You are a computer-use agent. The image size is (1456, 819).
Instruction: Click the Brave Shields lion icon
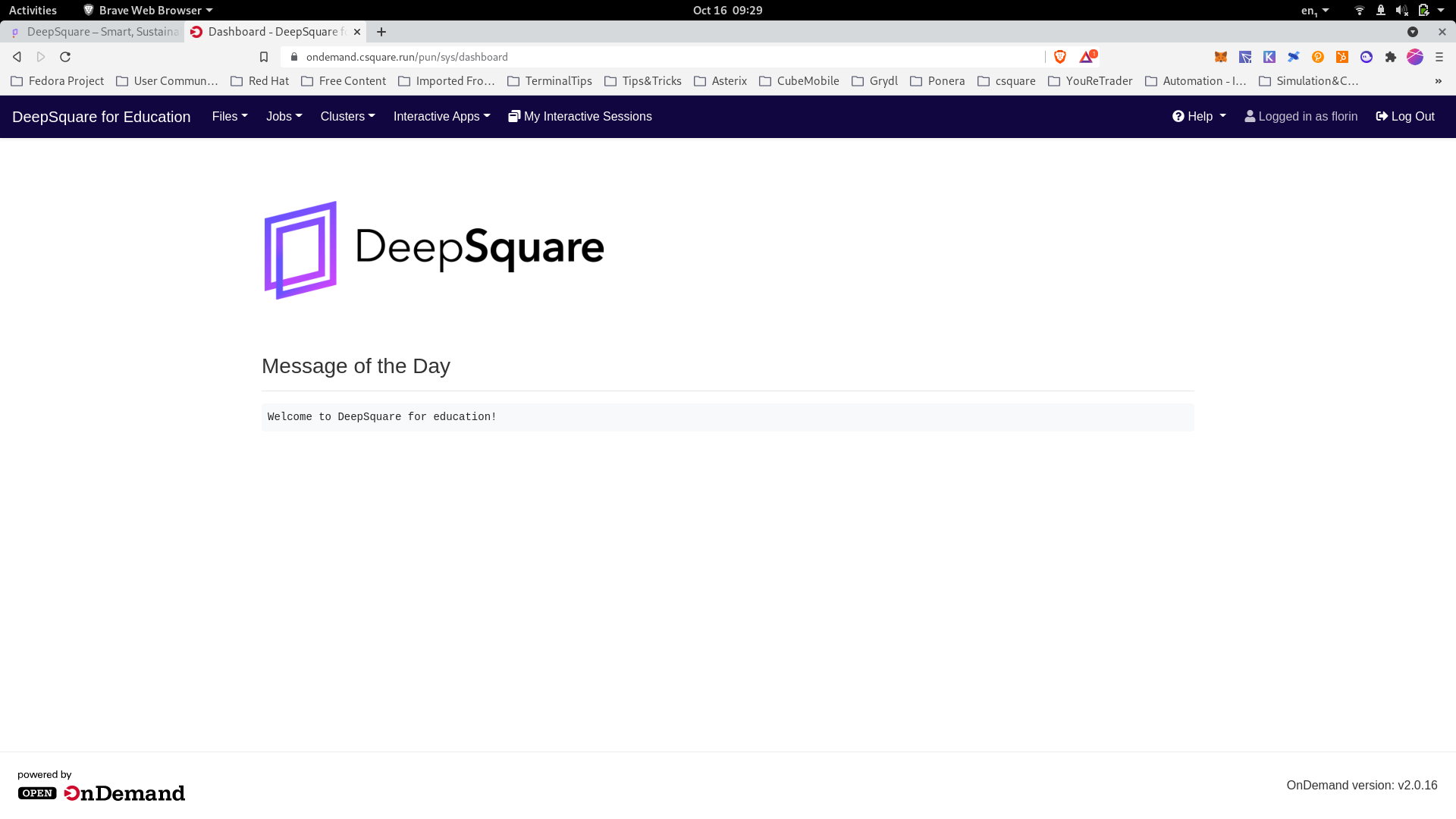[x=1060, y=57]
